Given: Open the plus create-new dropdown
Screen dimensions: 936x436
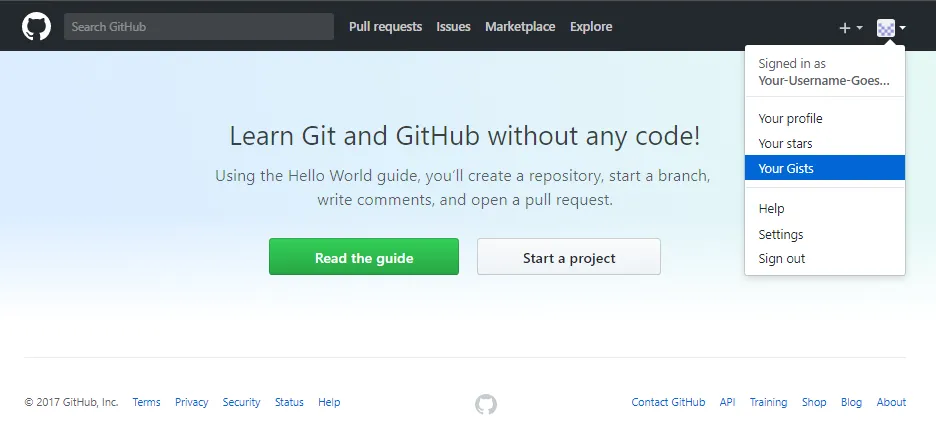Looking at the screenshot, I should 851,27.
